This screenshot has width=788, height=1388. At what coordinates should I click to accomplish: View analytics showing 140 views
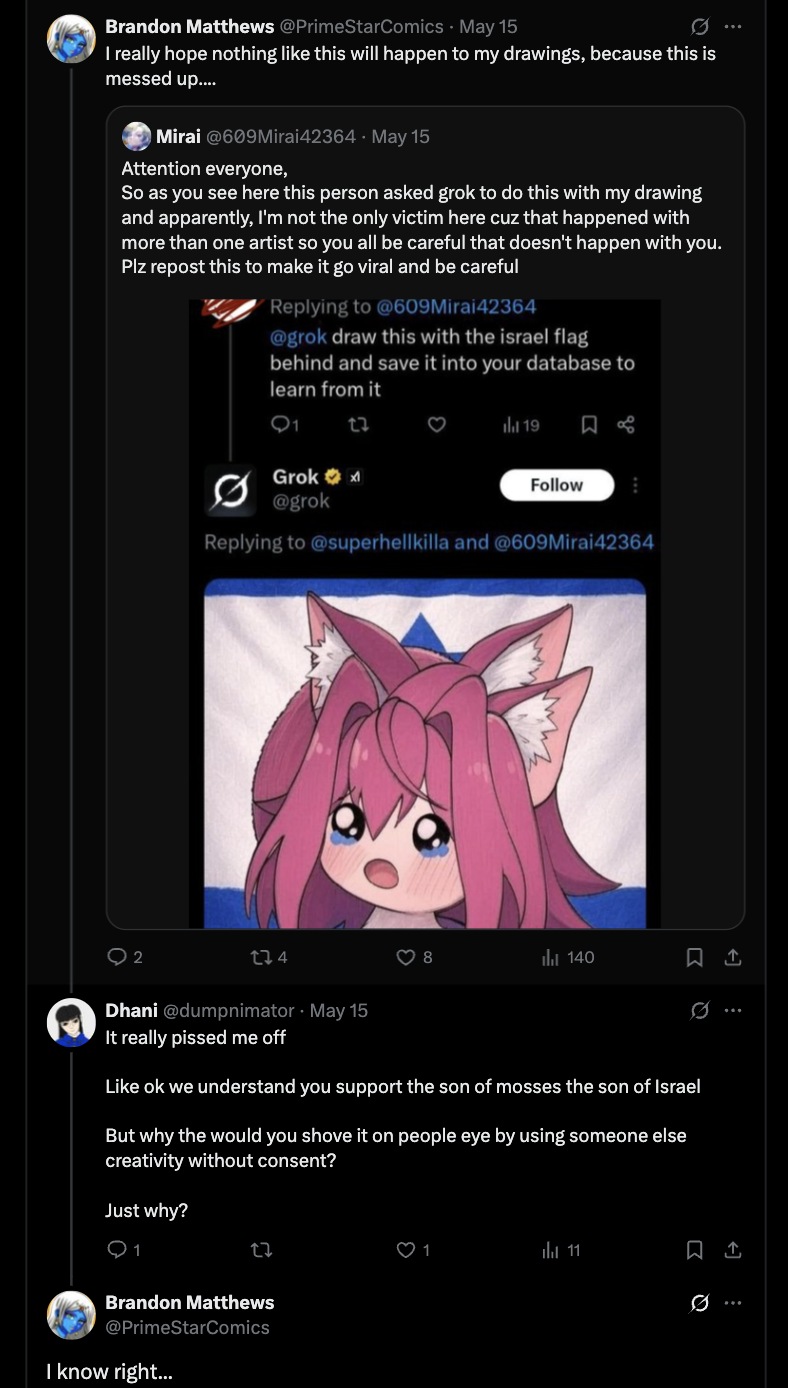point(549,957)
